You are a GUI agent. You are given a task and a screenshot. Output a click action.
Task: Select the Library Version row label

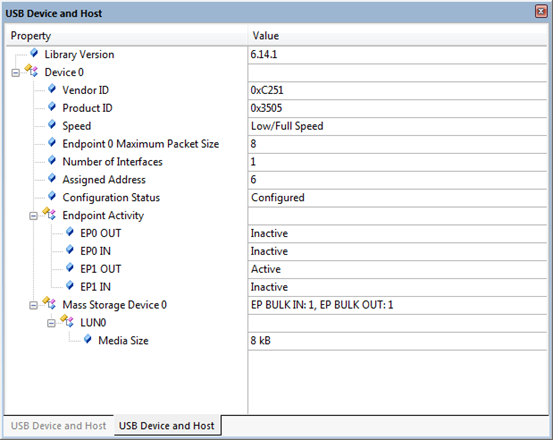click(79, 55)
